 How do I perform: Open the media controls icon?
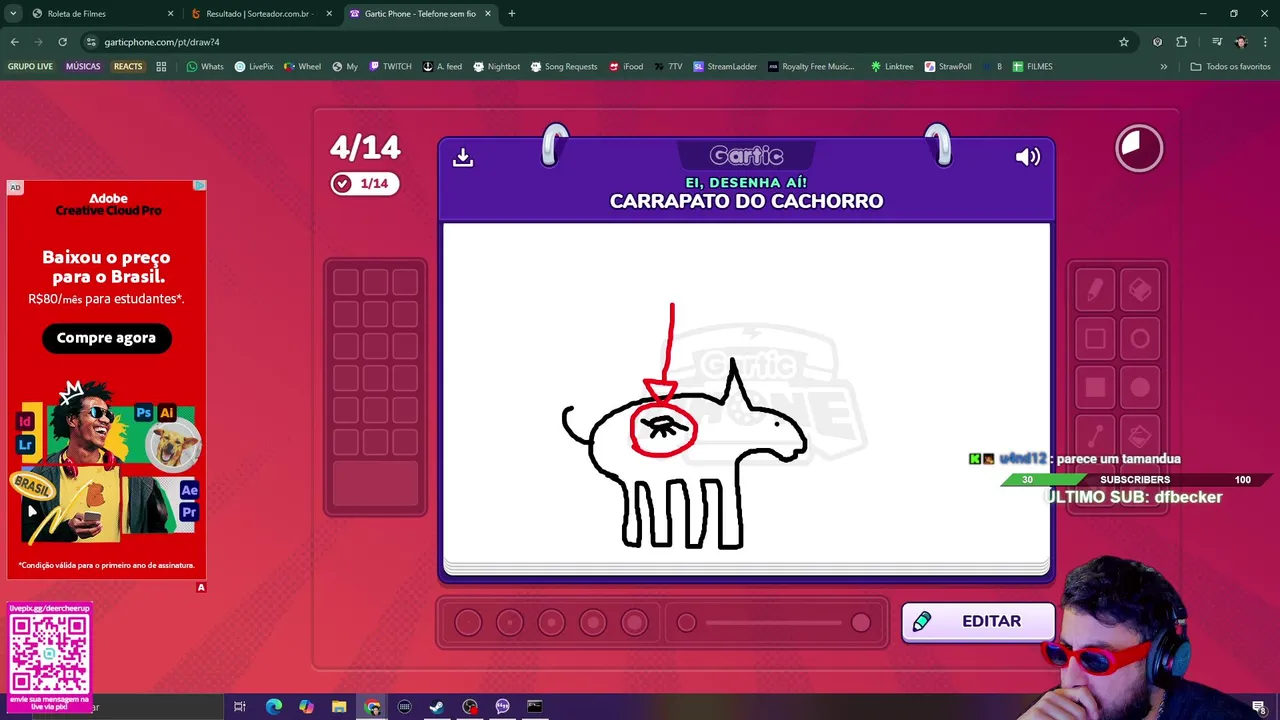click(x=1217, y=42)
